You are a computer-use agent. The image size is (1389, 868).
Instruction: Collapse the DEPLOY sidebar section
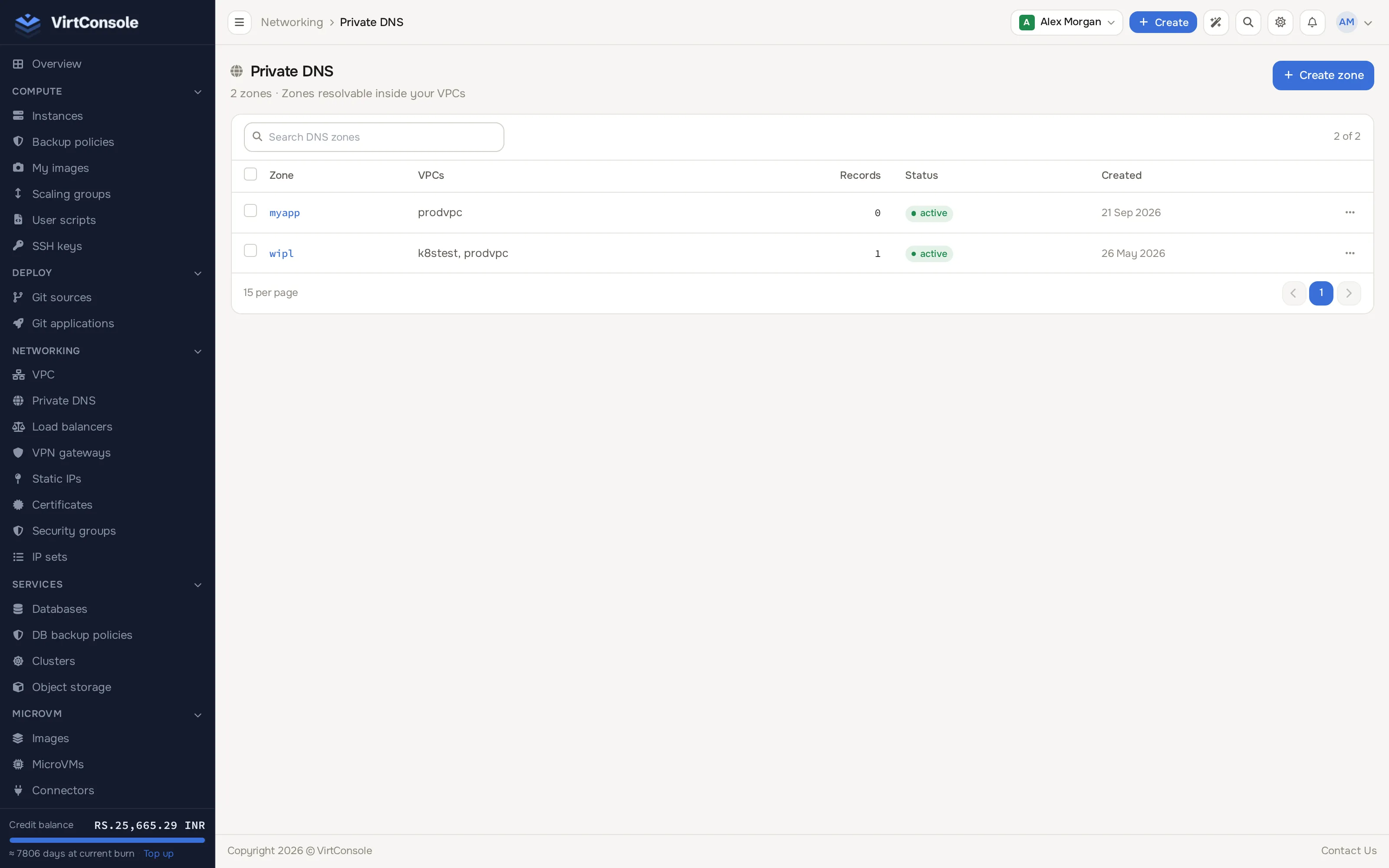(x=198, y=273)
